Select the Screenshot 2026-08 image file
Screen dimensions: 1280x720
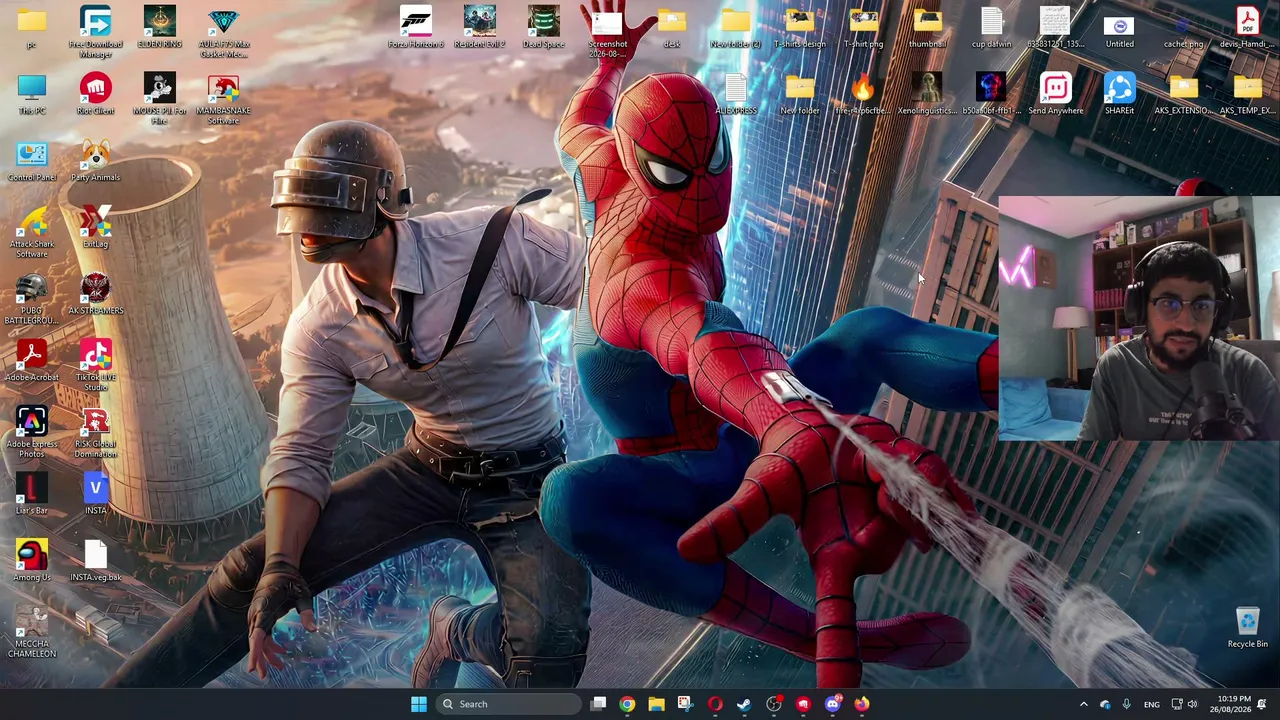point(608,31)
